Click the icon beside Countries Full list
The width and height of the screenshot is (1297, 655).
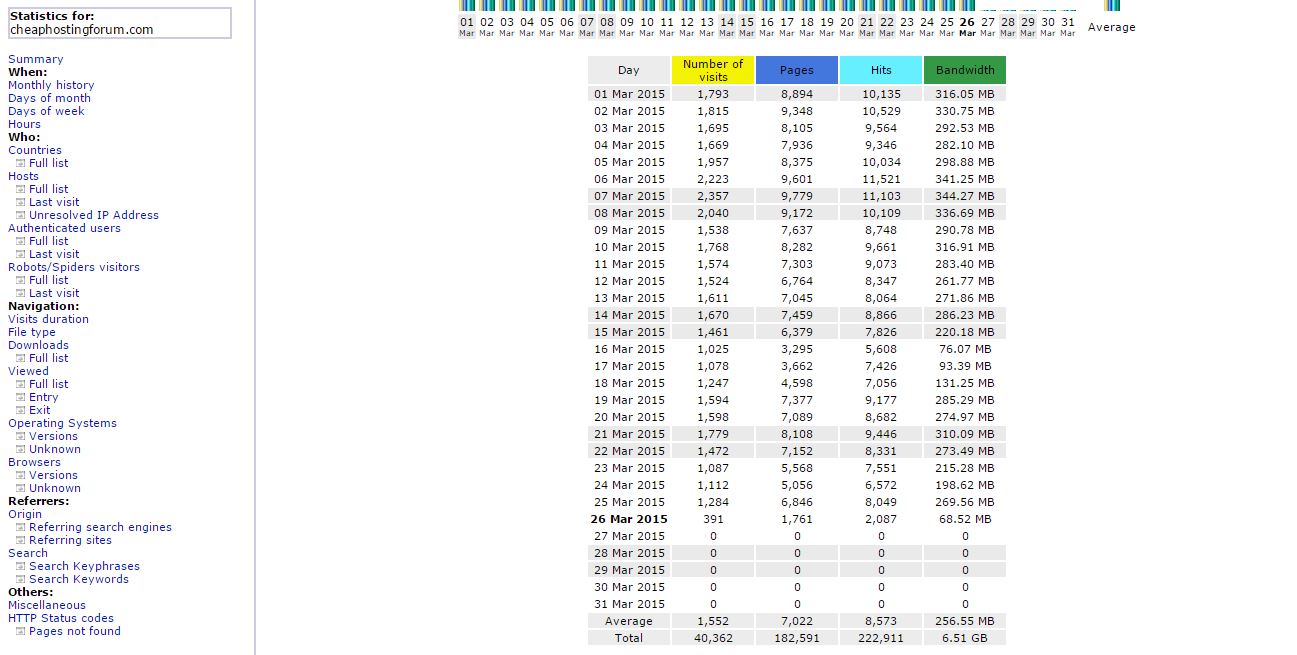click(x=20, y=163)
